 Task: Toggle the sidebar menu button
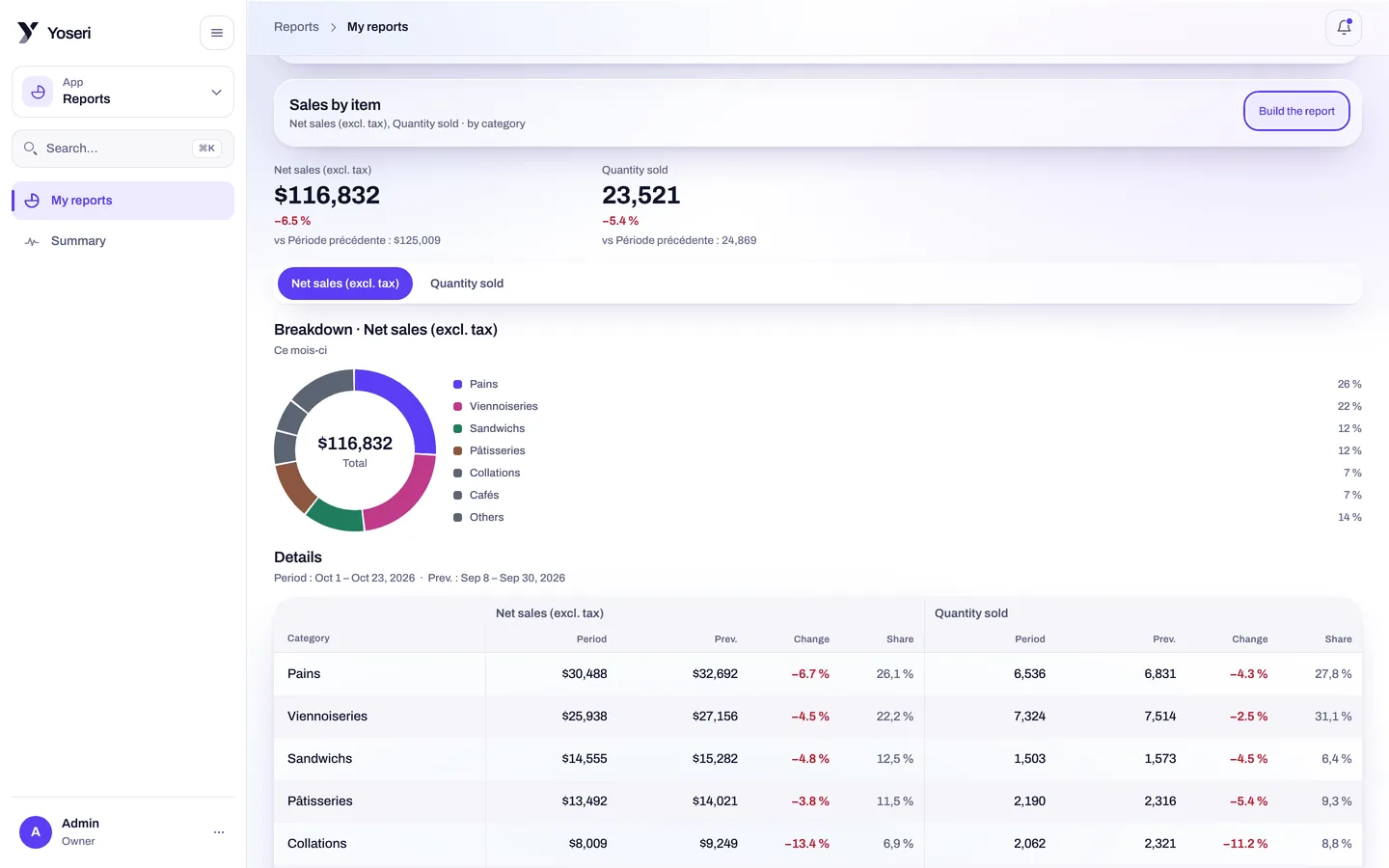217,33
